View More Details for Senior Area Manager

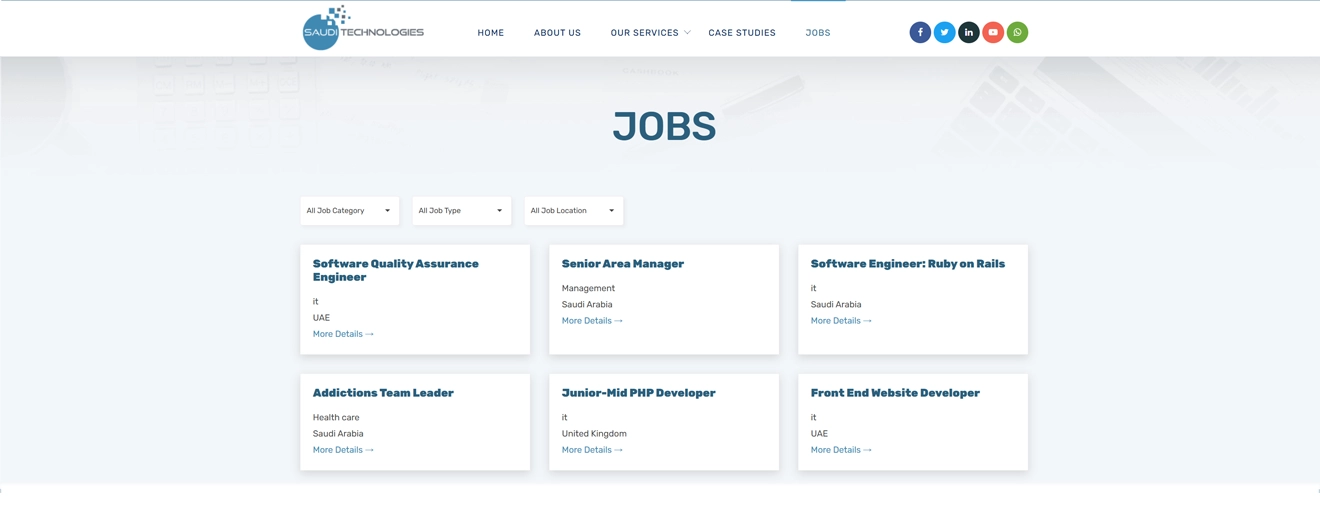(592, 321)
